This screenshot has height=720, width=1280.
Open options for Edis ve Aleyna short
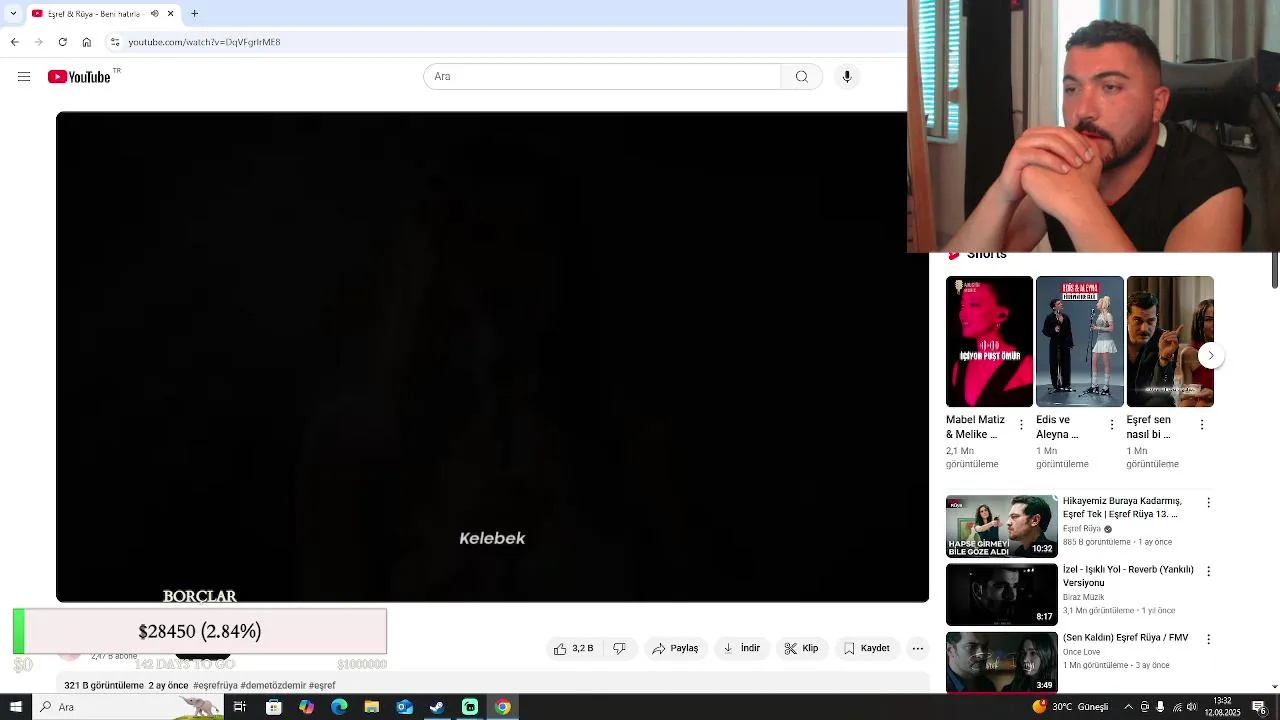coord(1112,425)
